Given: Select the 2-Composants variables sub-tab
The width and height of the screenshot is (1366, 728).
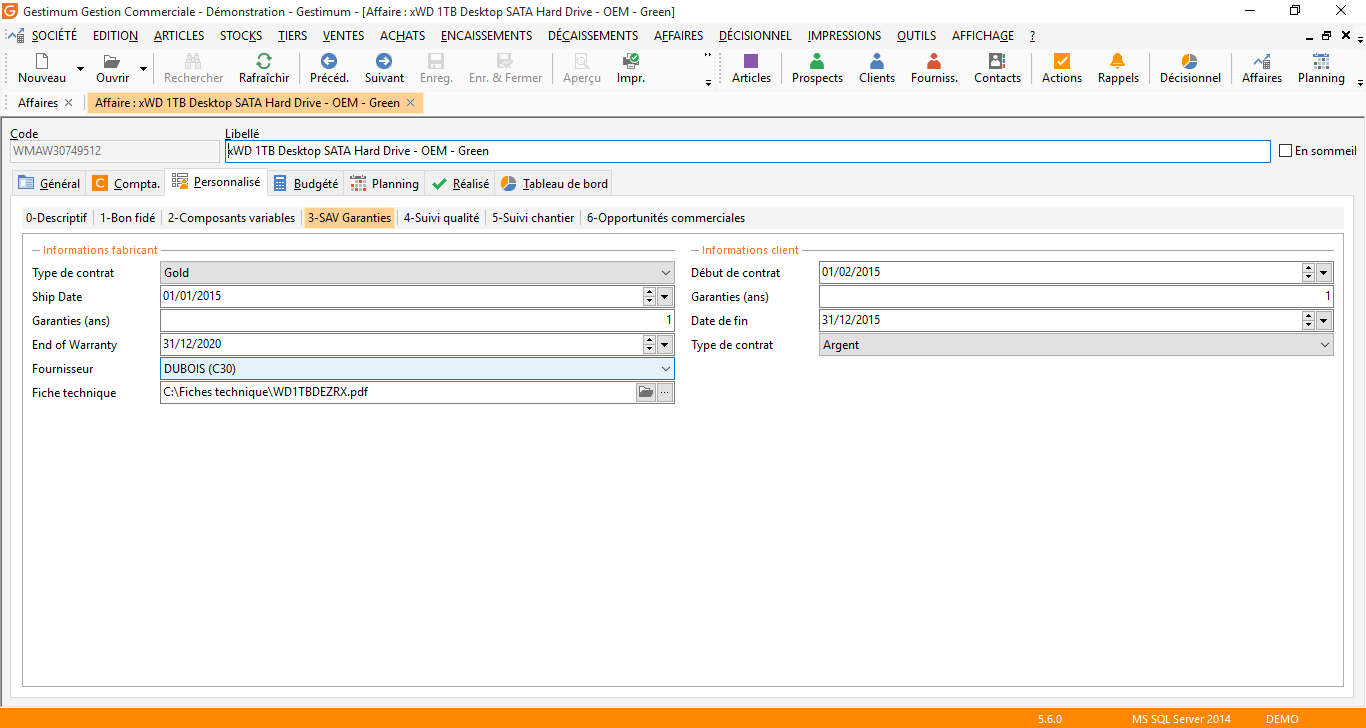Looking at the screenshot, I should pos(231,218).
